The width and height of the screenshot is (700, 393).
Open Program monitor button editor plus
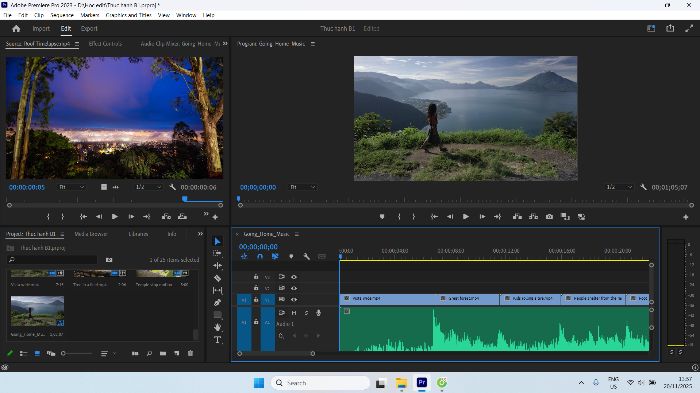tap(686, 217)
